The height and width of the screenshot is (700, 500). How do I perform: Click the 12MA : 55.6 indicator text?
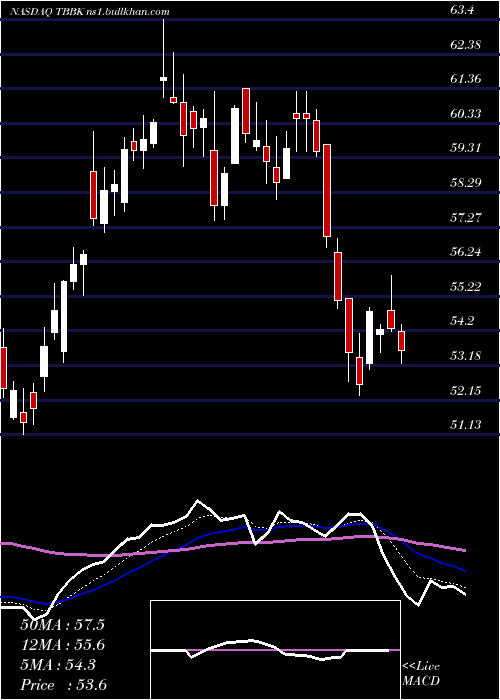[62, 645]
